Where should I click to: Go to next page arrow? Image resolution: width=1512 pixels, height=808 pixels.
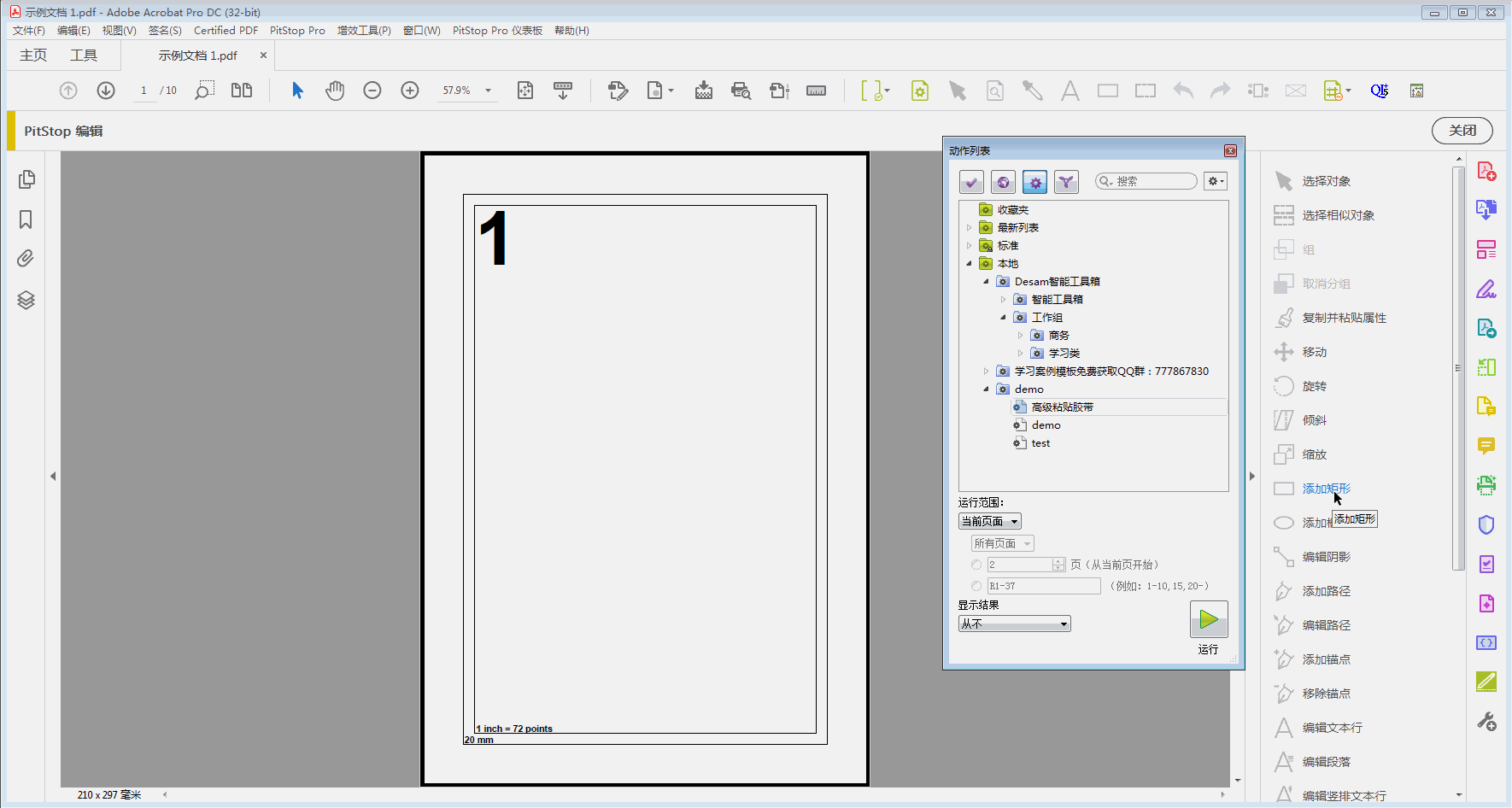(x=106, y=91)
